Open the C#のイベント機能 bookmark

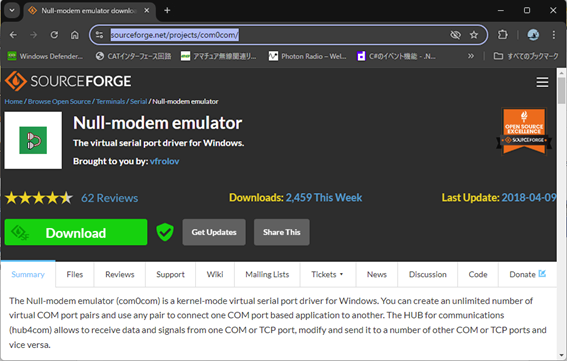coord(396,56)
